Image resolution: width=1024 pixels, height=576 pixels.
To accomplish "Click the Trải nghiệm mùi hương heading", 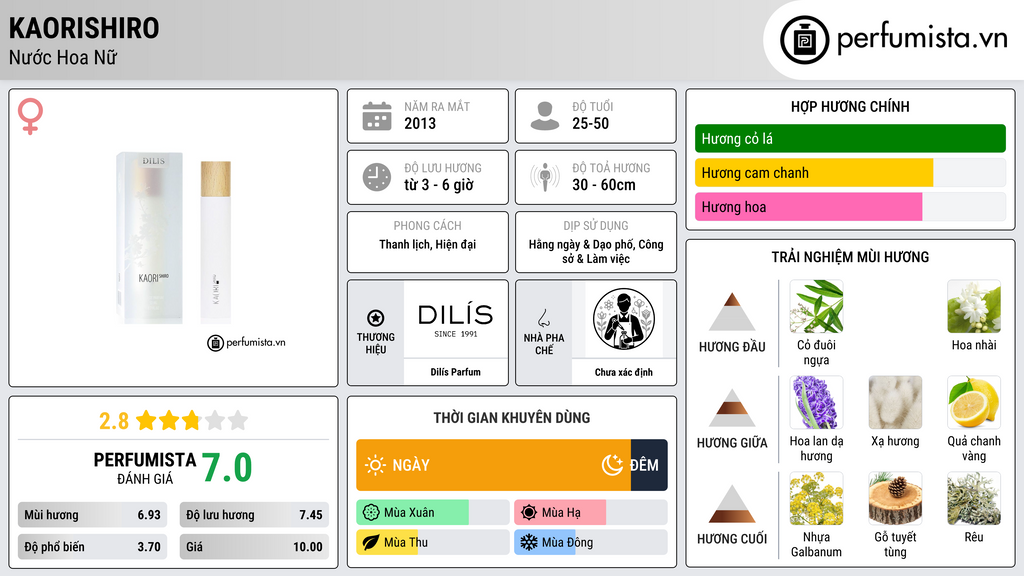I will coord(850,257).
